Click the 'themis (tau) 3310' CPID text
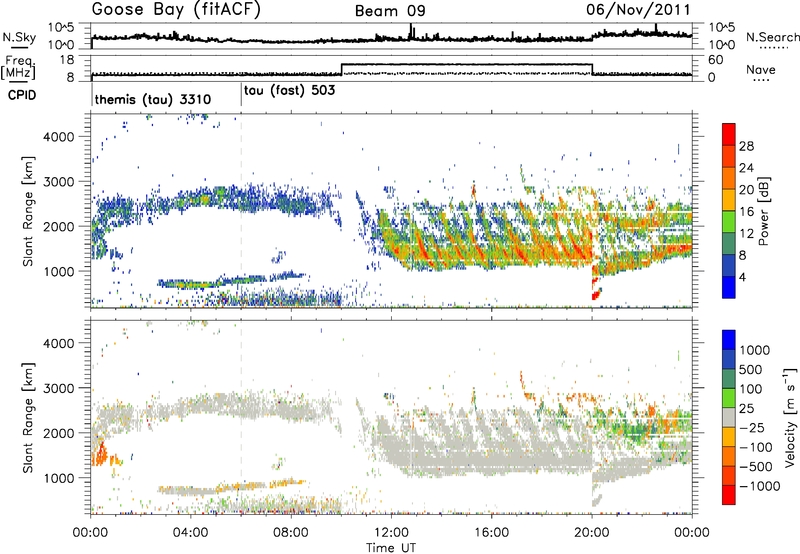800x554 pixels. [x=153, y=99]
